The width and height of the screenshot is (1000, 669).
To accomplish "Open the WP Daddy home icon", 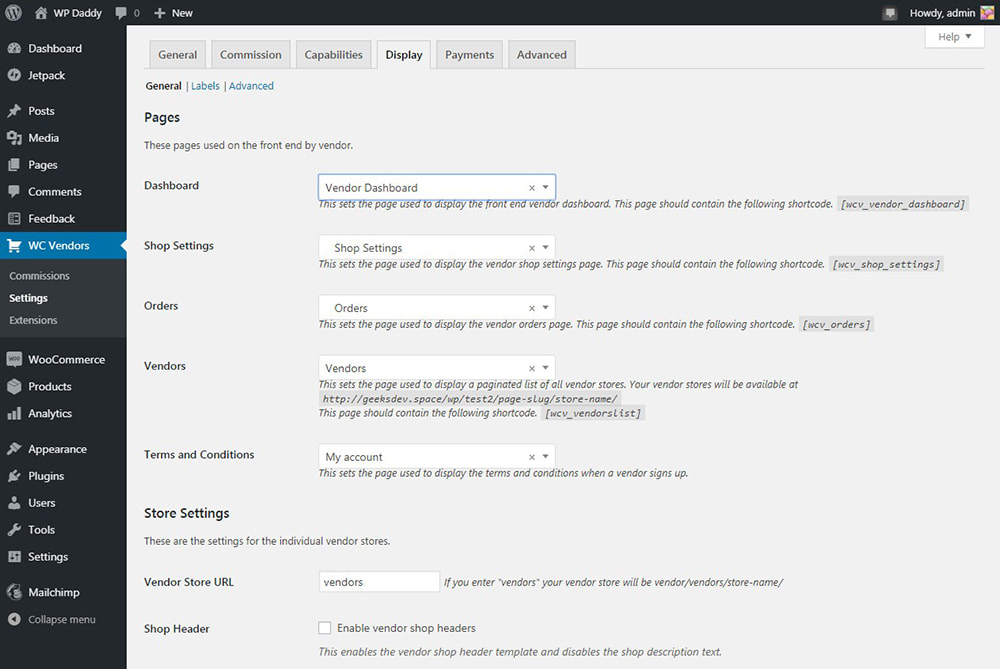I will [41, 13].
